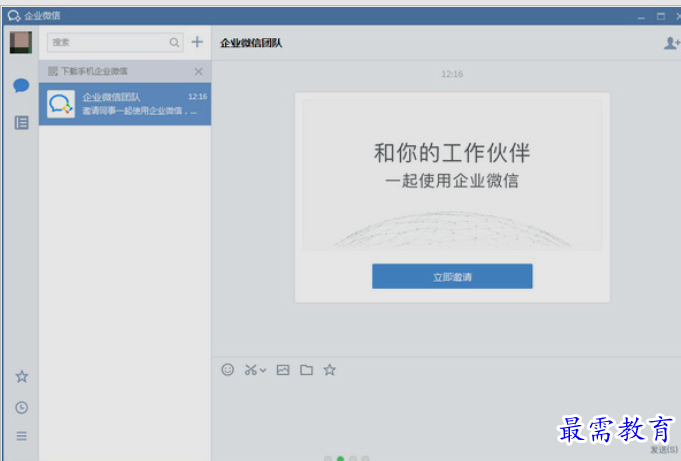Screen dimensions: 681x461
Task: Click the add member icon in chat header
Action: 672,43
